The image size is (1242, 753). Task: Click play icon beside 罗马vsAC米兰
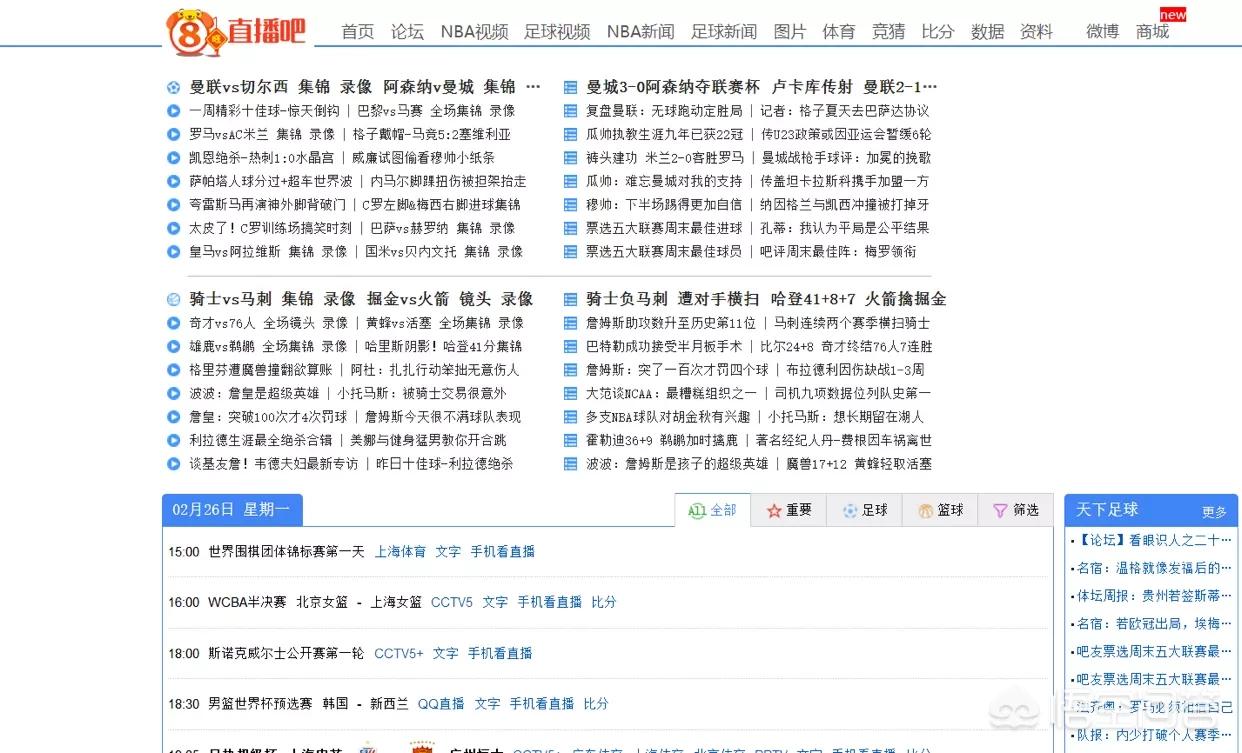click(x=174, y=134)
